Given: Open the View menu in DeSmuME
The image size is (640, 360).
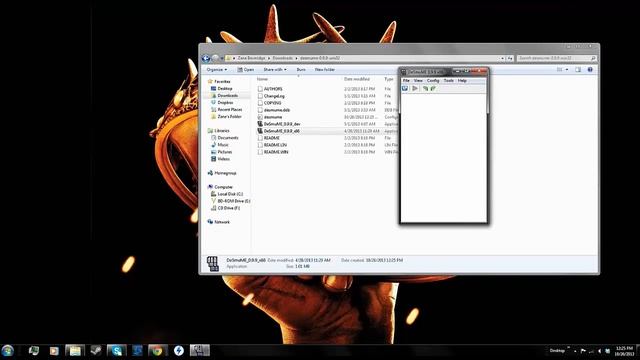Looking at the screenshot, I should point(418,80).
